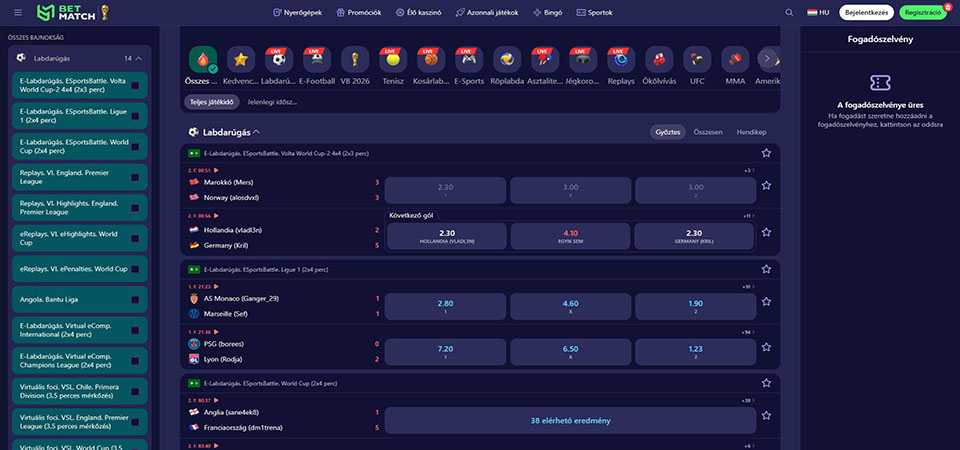Click the Regisztráció button
The height and width of the screenshot is (450, 960).
pos(923,12)
